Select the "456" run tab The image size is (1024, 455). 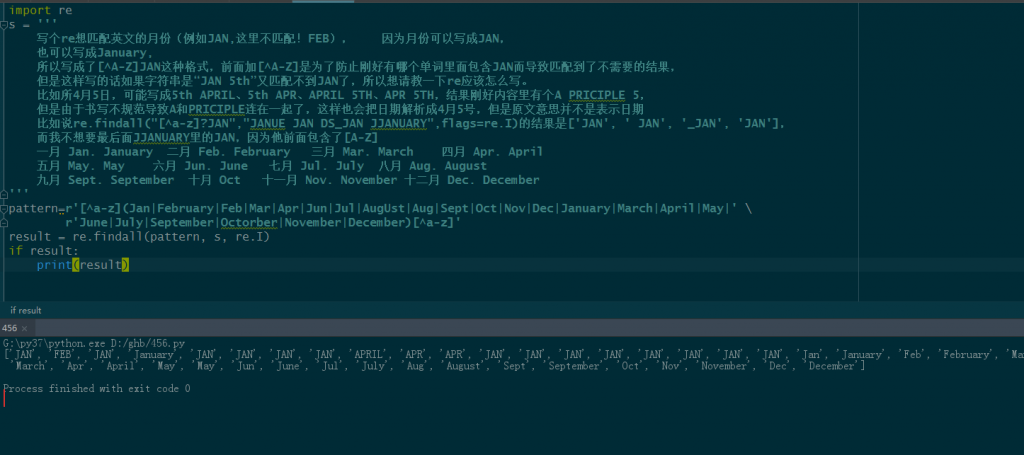point(10,327)
